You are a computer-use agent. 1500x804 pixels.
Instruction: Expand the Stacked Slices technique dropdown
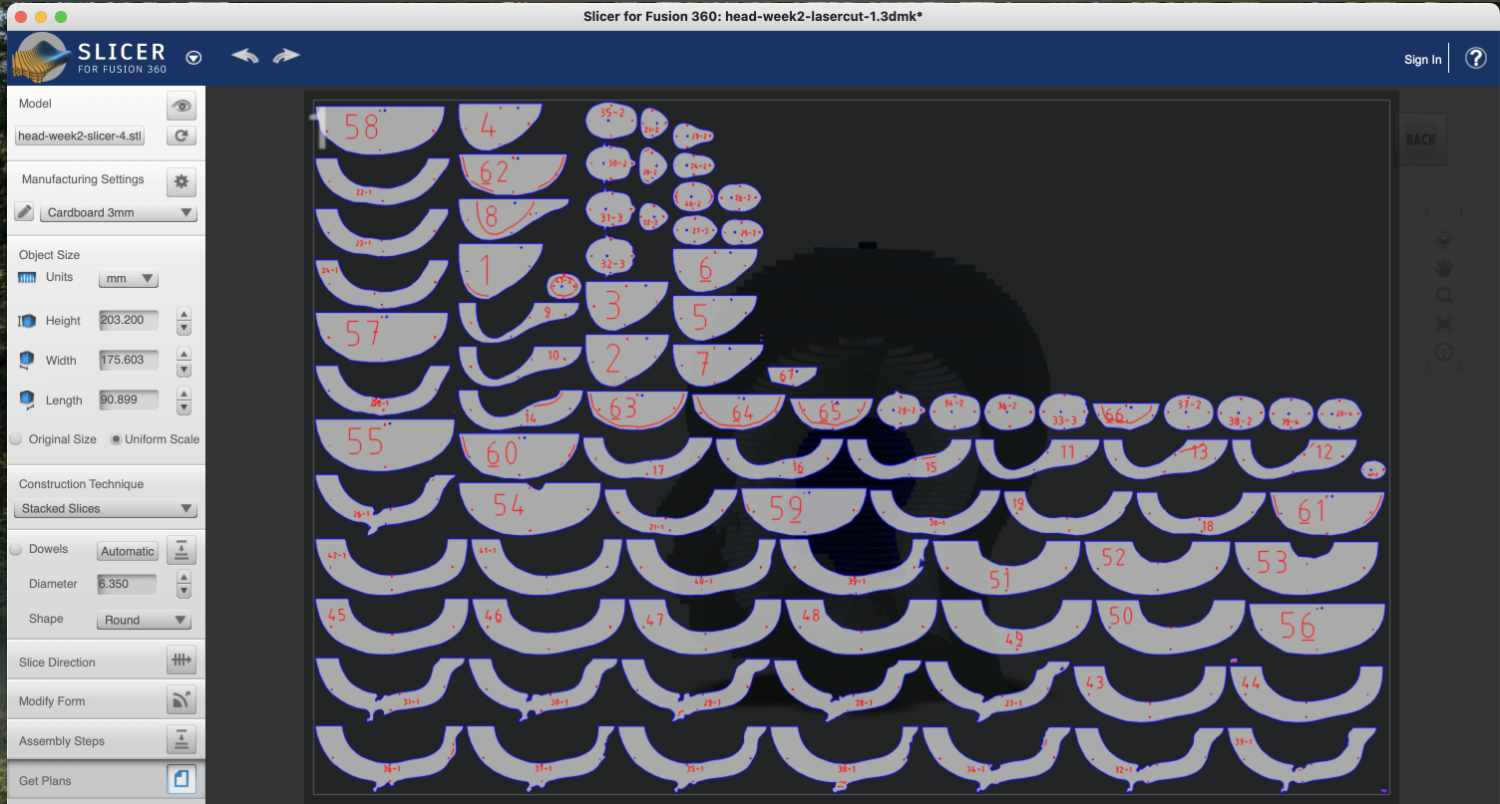106,508
